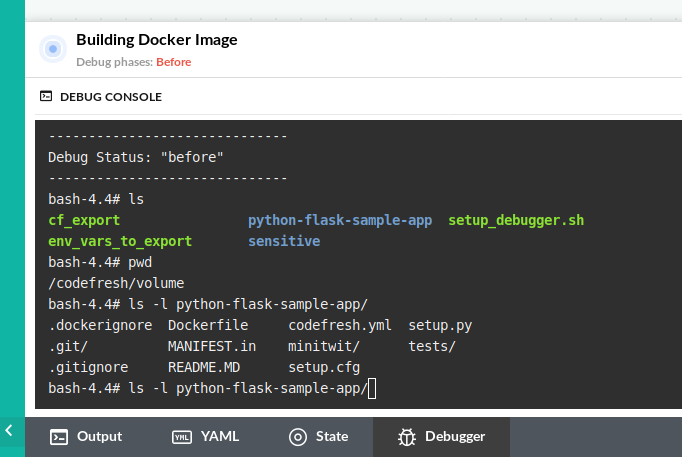Click Dockerfile in the directory listing

(x=208, y=325)
